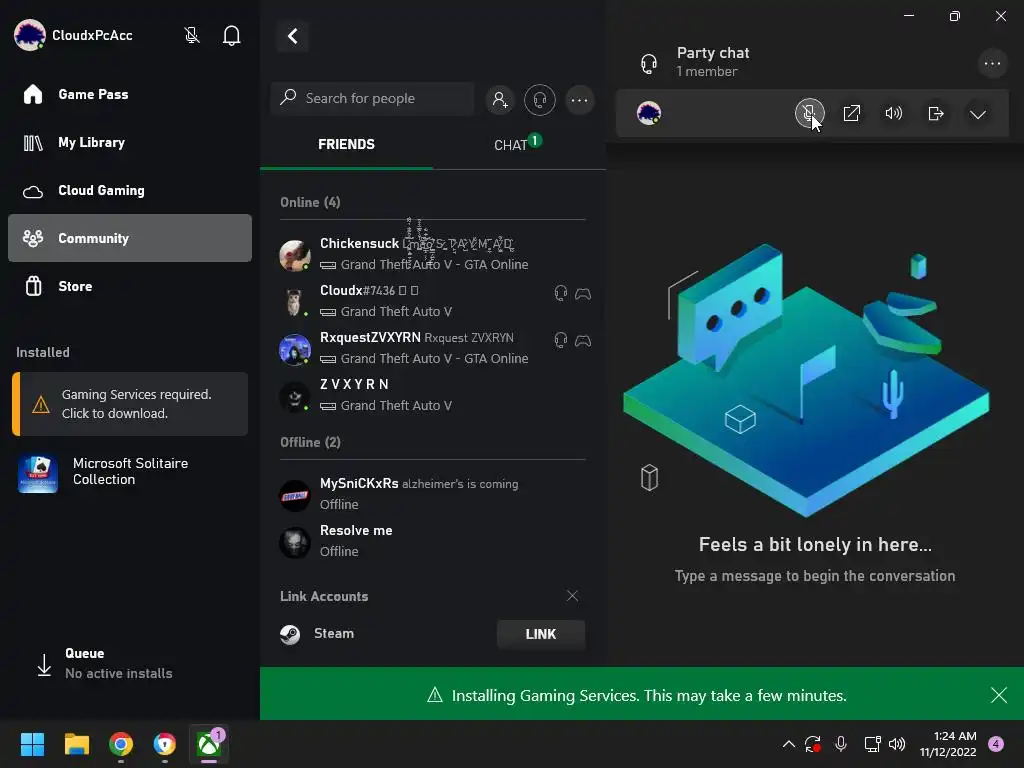
Task: Toggle the party chat microphone mute button
Action: (x=809, y=114)
